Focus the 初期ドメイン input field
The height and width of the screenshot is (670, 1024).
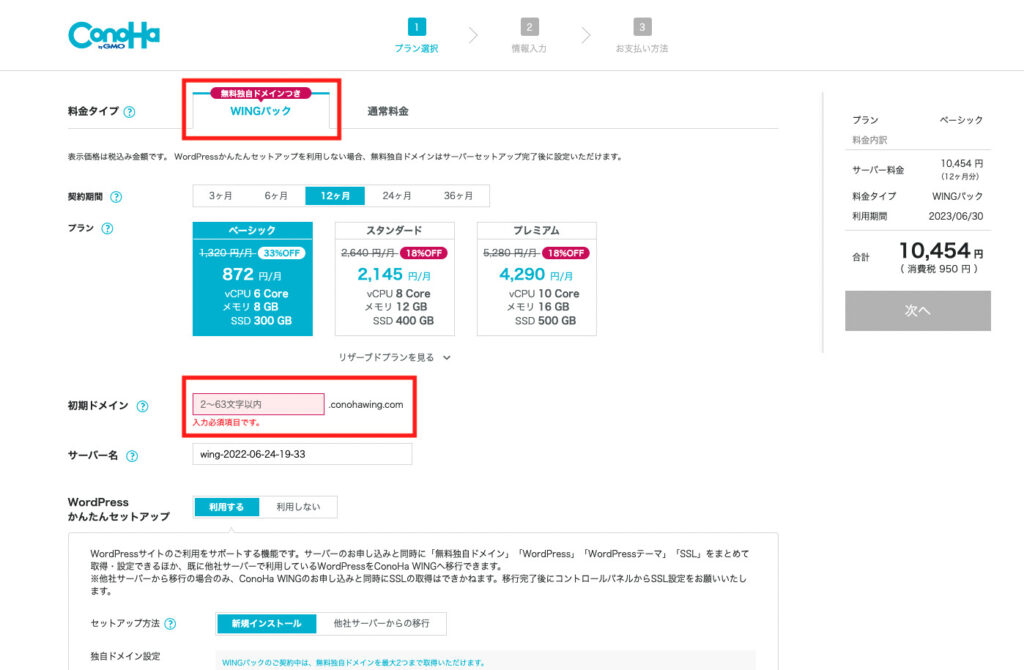point(259,404)
